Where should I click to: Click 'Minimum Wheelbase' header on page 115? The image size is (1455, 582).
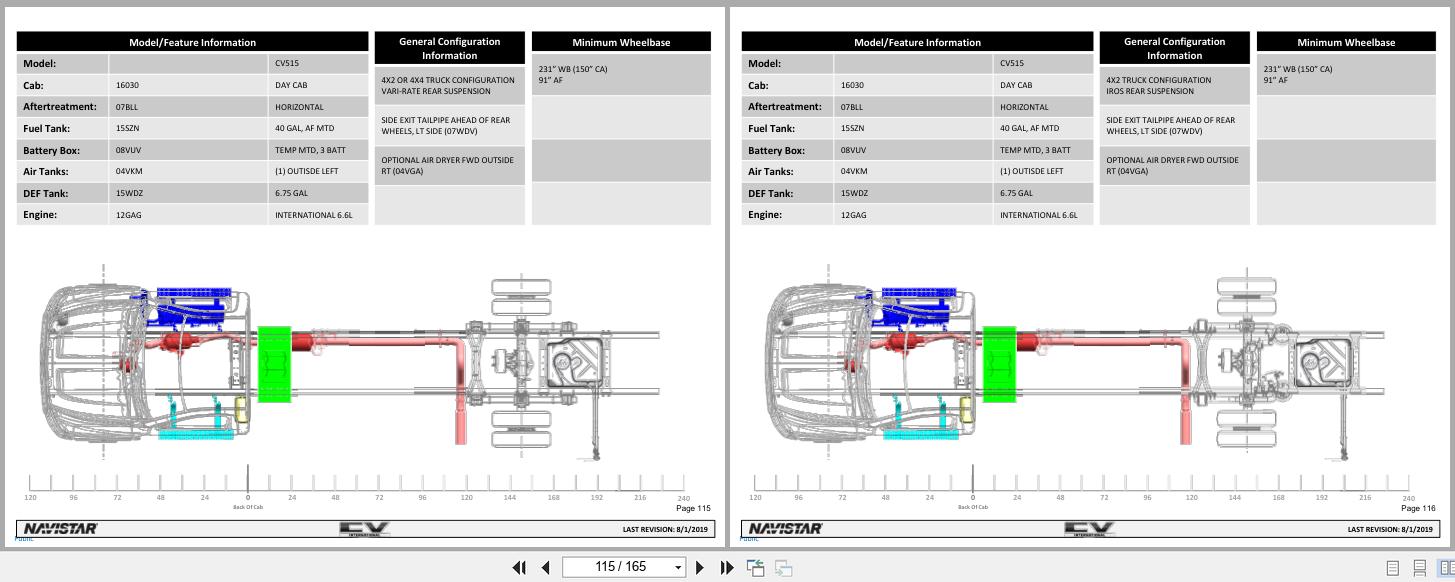pos(621,42)
